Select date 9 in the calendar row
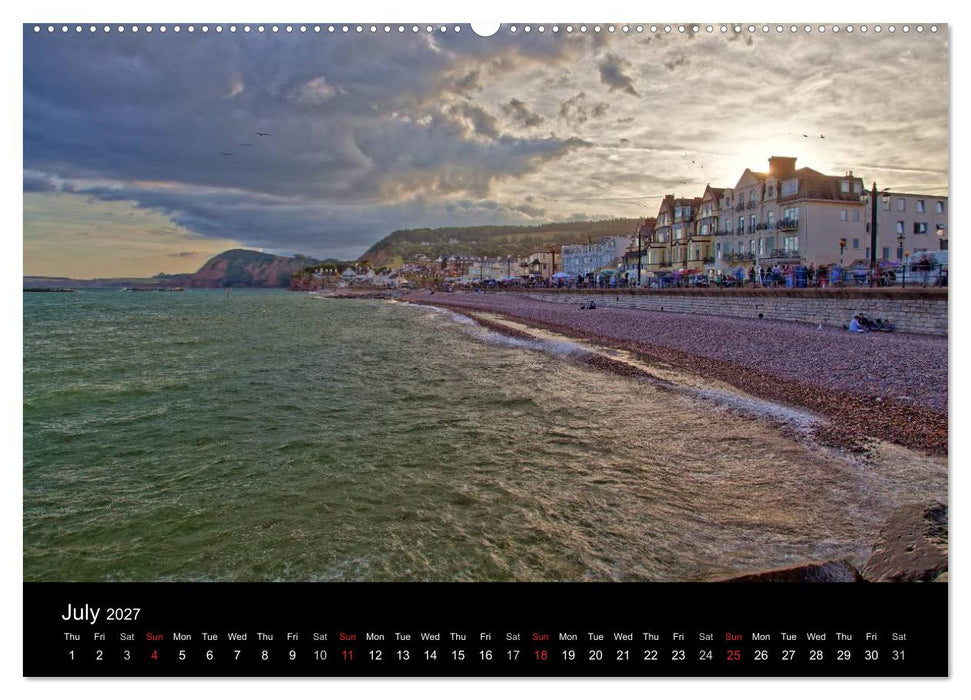The image size is (971, 700). [x=292, y=655]
